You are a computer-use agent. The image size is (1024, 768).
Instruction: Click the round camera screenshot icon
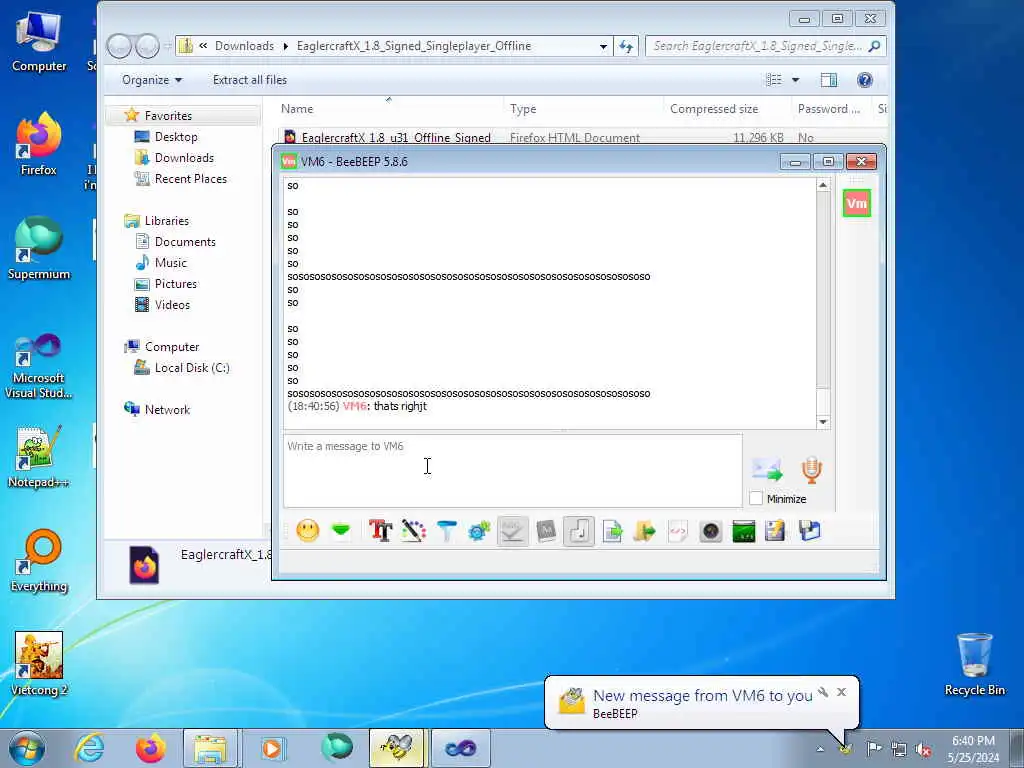[x=711, y=531]
